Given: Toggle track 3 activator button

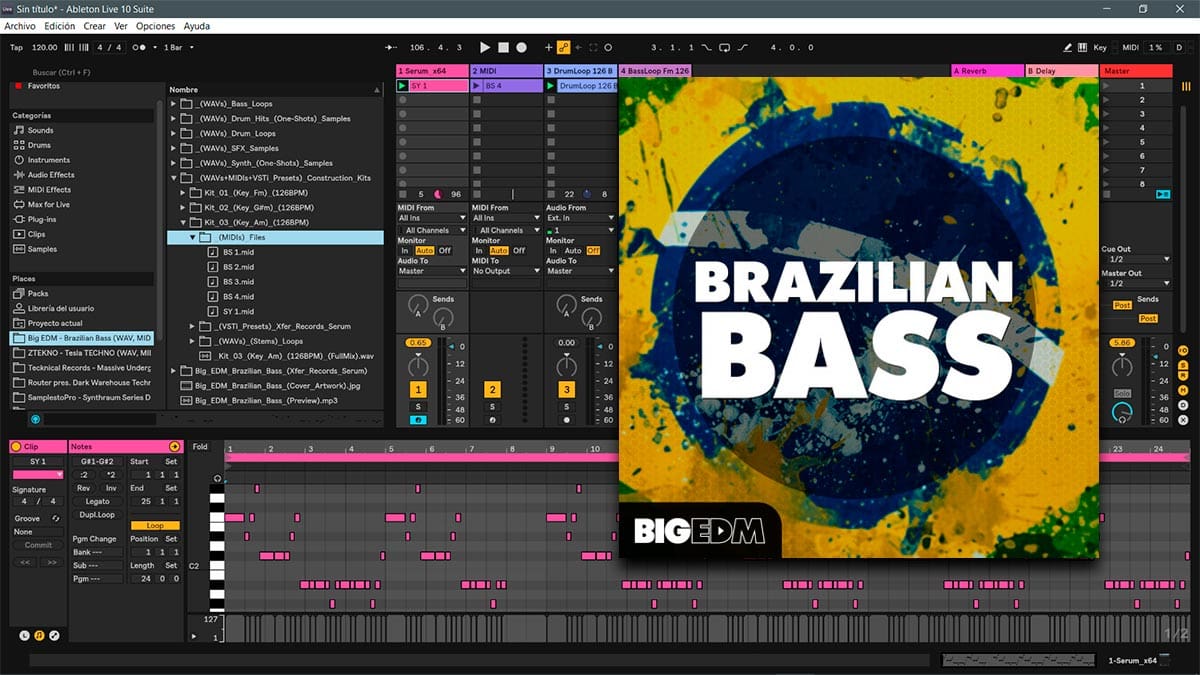Looking at the screenshot, I should [566, 390].
